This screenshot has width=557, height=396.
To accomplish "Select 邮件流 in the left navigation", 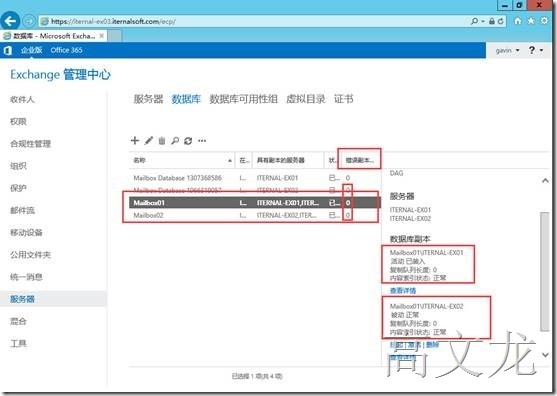I will point(22,210).
